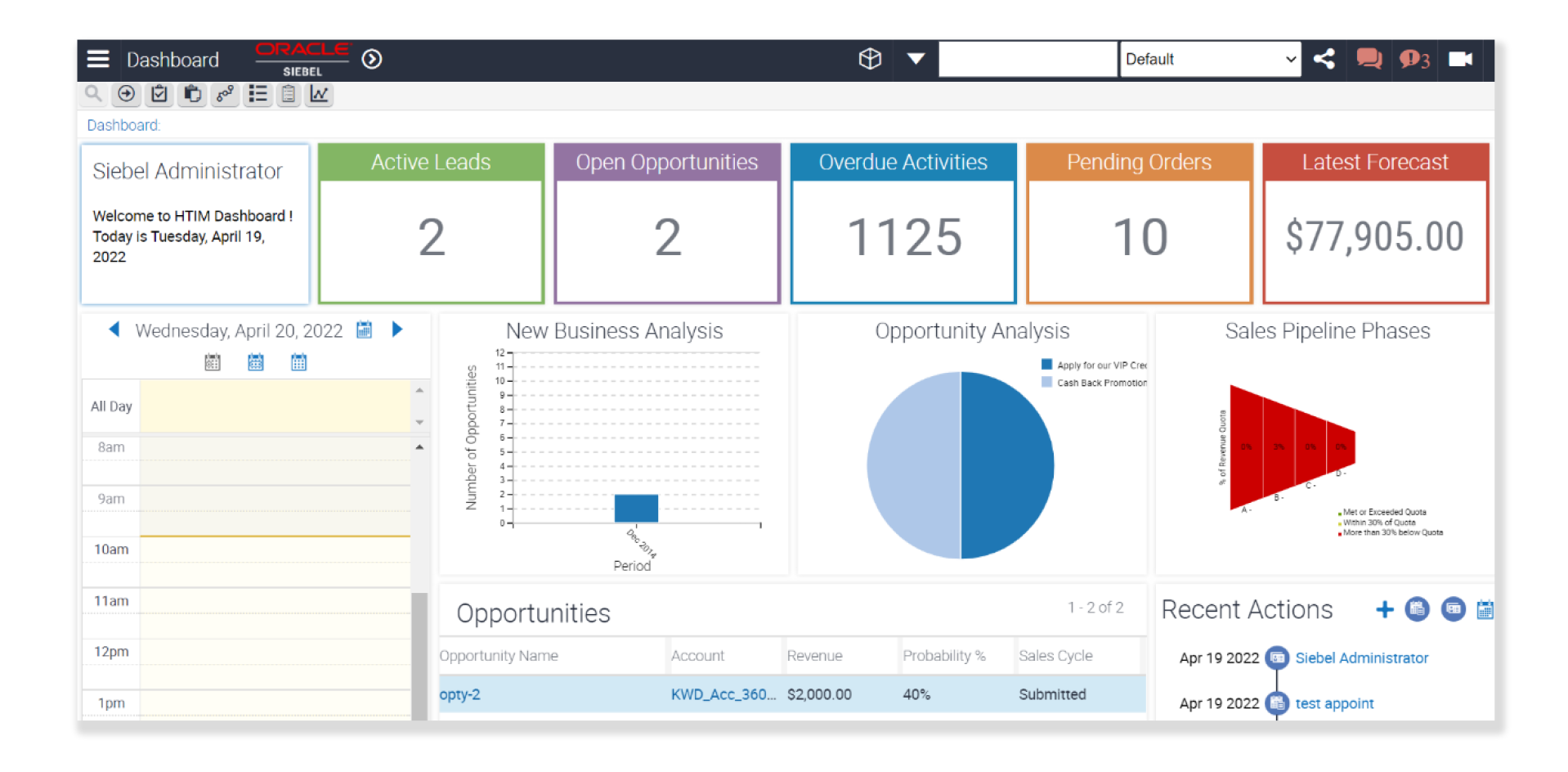The width and height of the screenshot is (1568, 772).
Task: Switch calendar to monthly view
Action: 298,361
